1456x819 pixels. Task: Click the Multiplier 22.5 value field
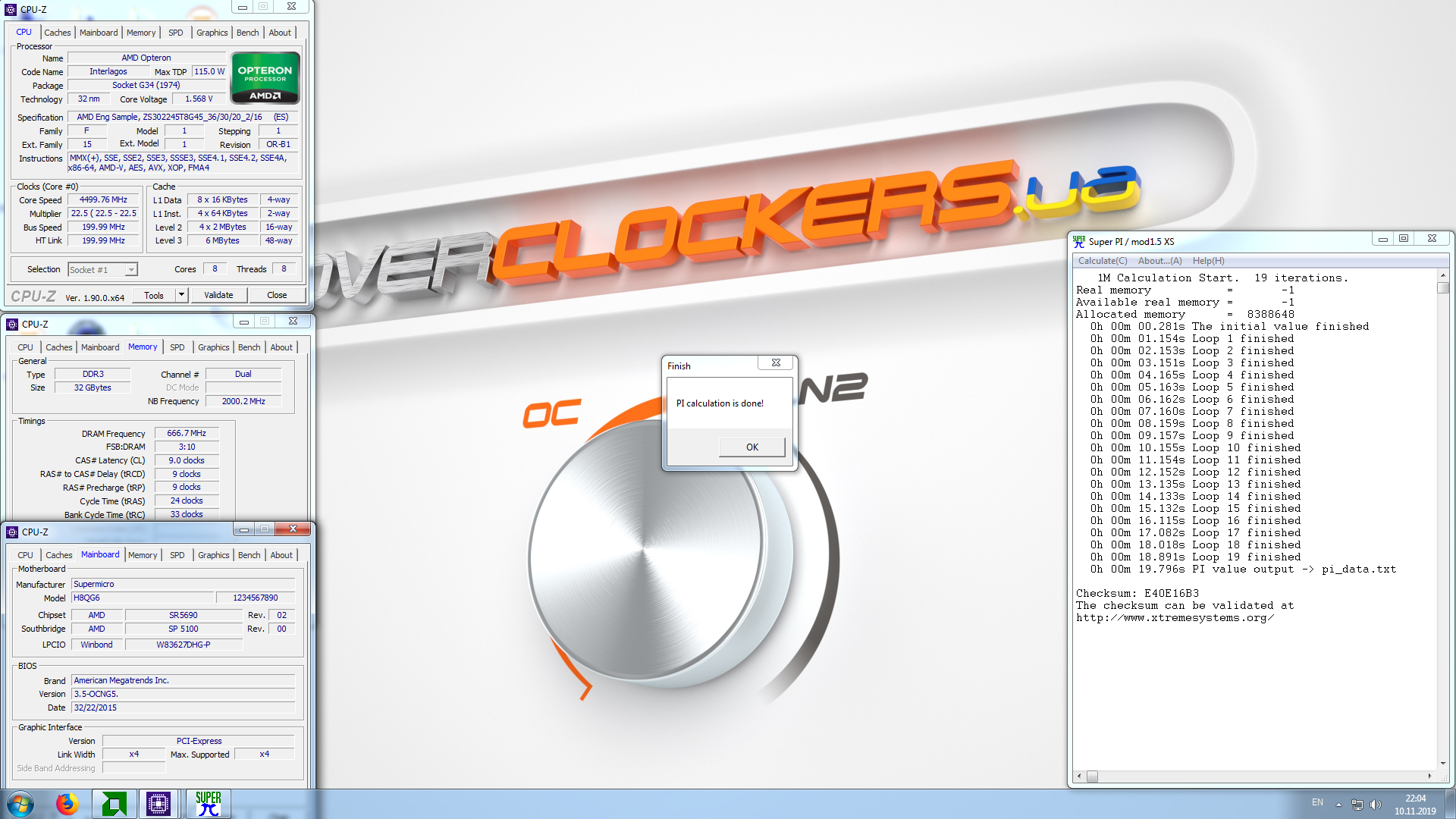point(103,214)
